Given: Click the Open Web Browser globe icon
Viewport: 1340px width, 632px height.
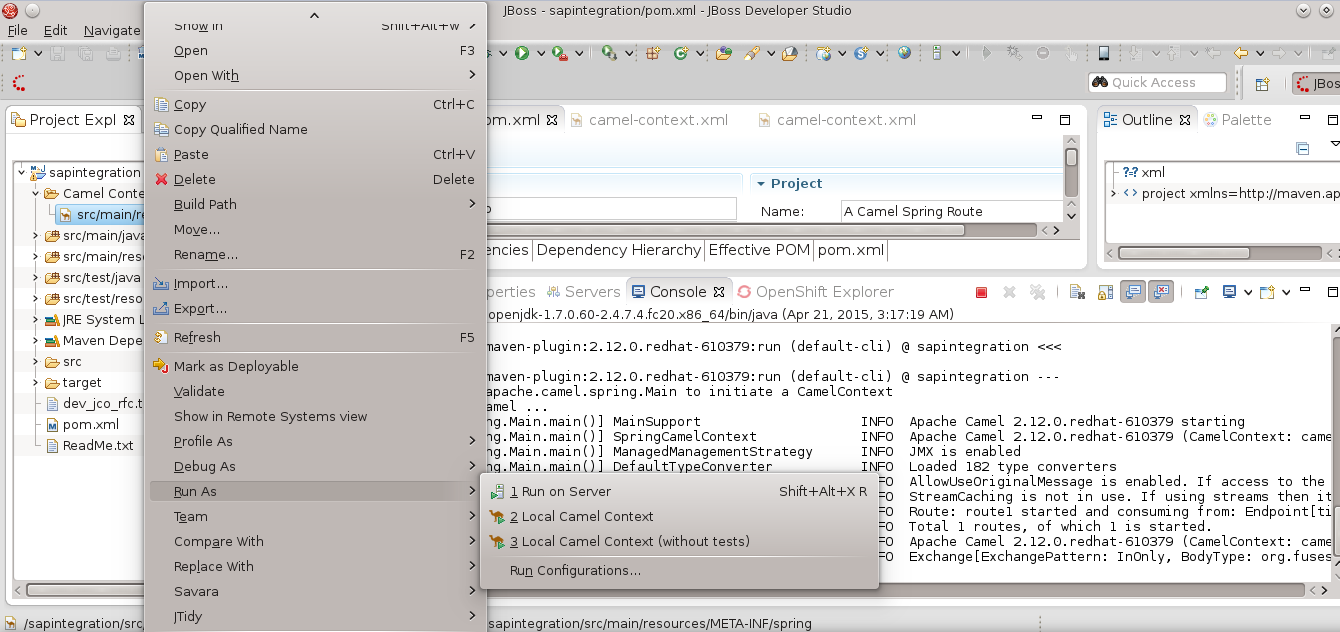Looking at the screenshot, I should pos(904,53).
